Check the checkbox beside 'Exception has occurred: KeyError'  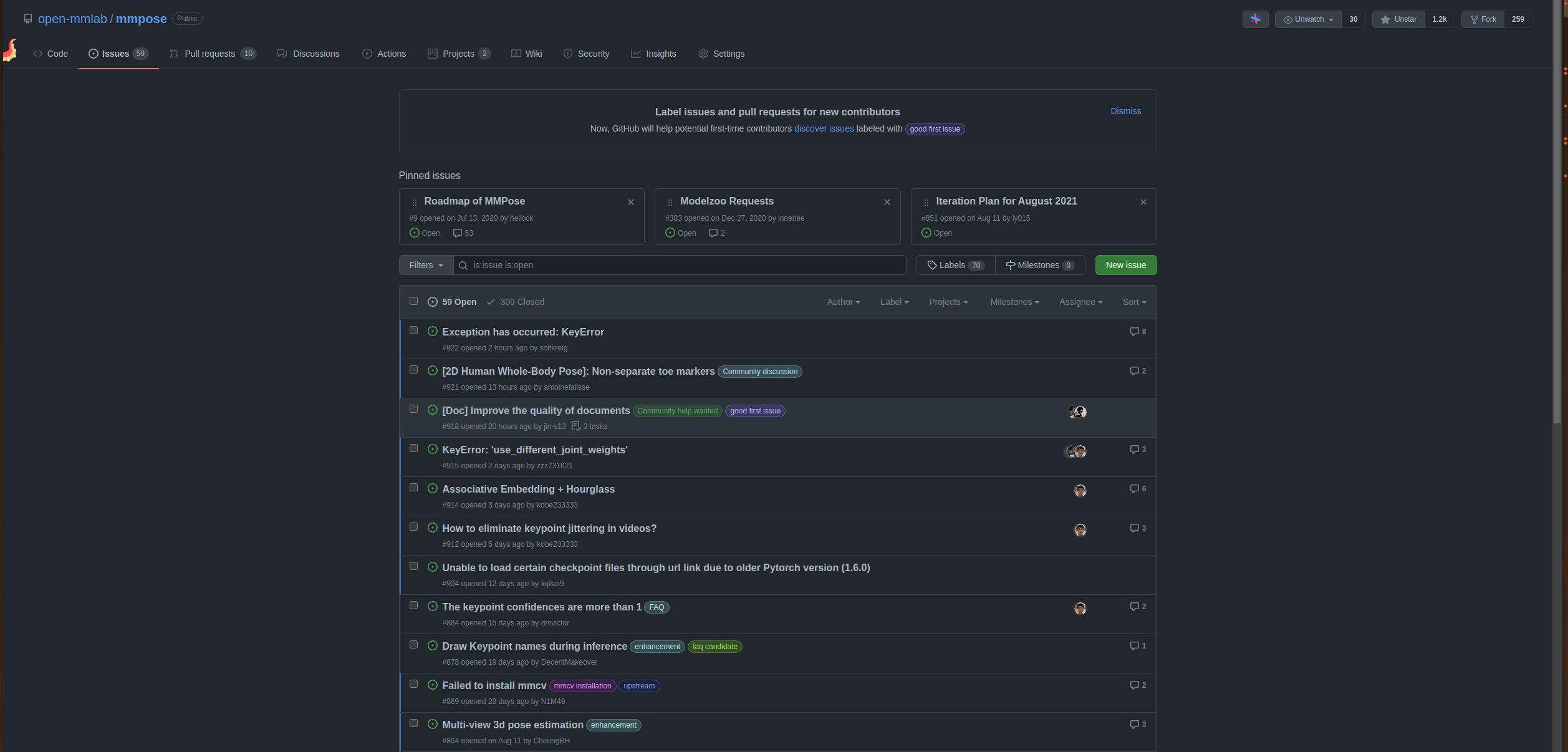(413, 330)
